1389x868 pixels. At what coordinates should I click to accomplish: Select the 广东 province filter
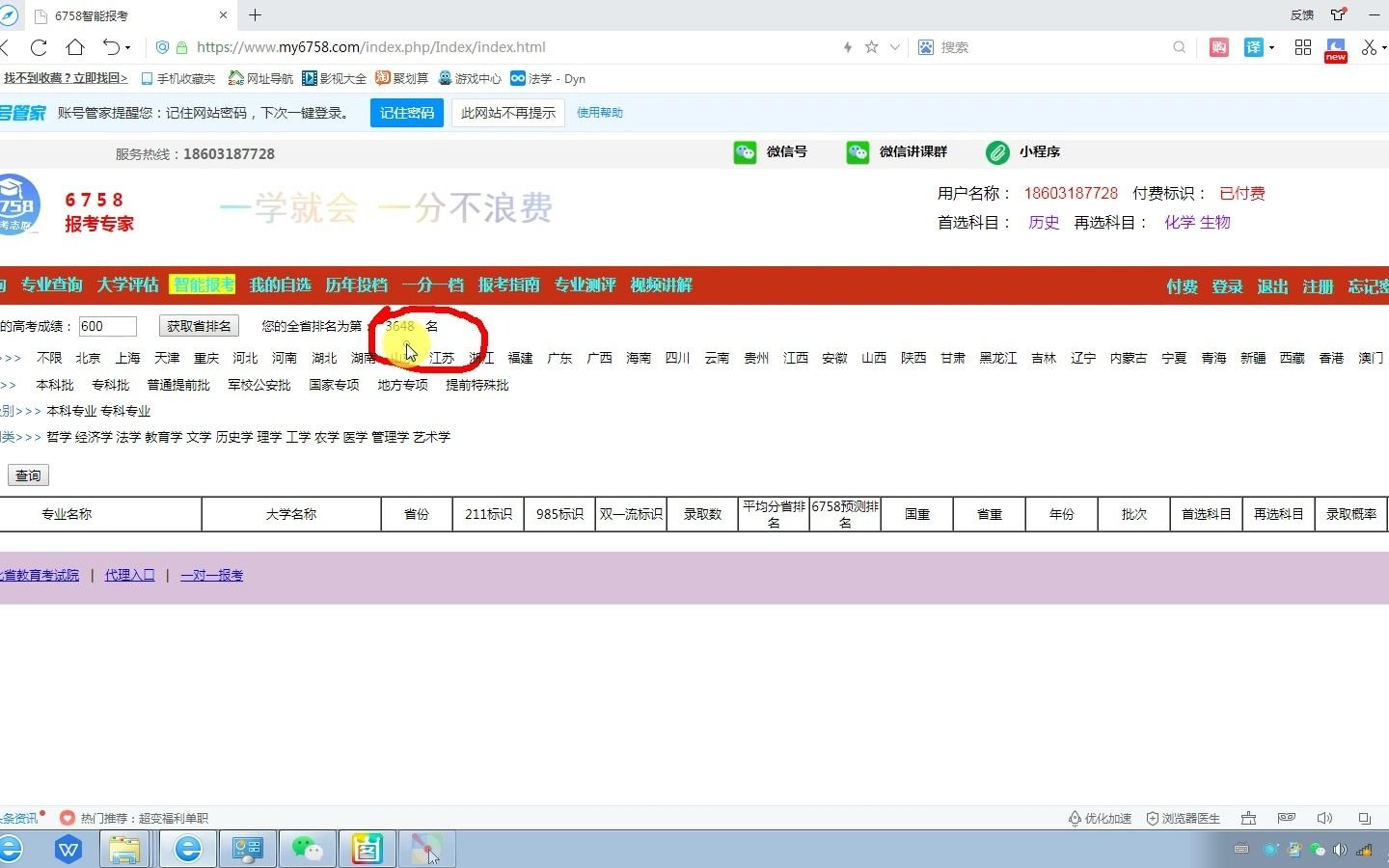559,358
